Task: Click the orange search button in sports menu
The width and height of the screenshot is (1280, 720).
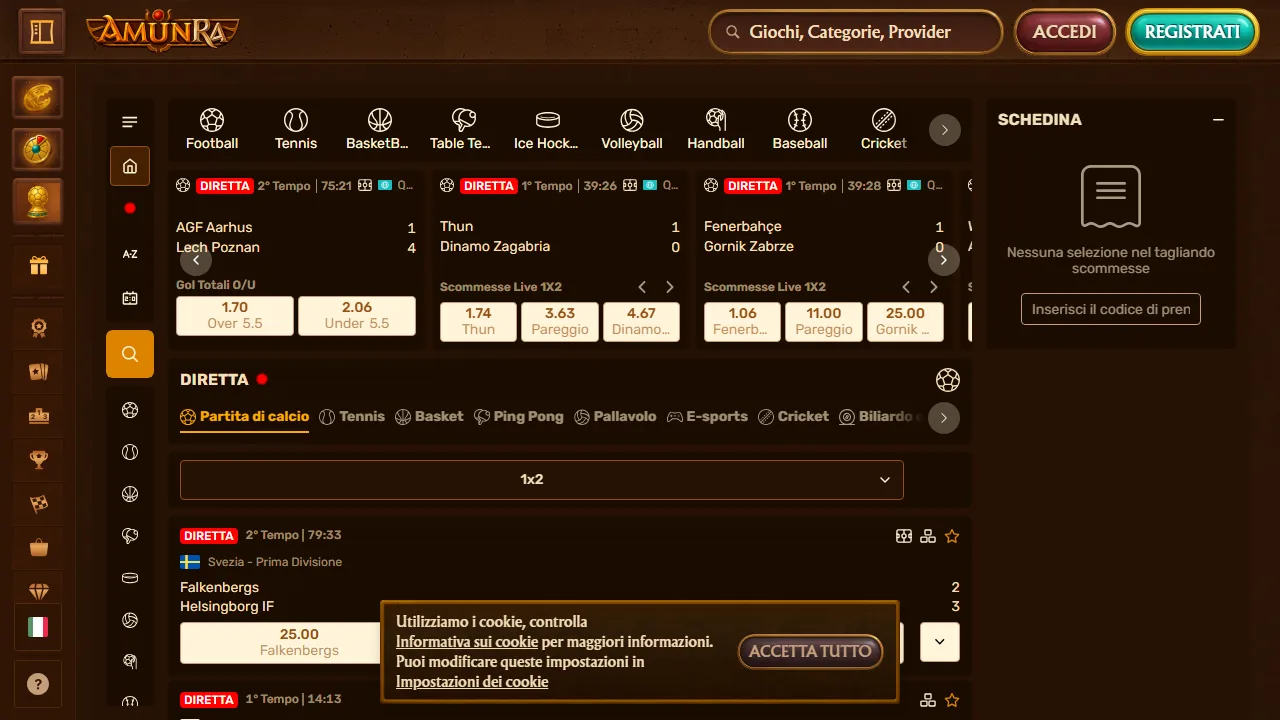Action: [x=130, y=354]
